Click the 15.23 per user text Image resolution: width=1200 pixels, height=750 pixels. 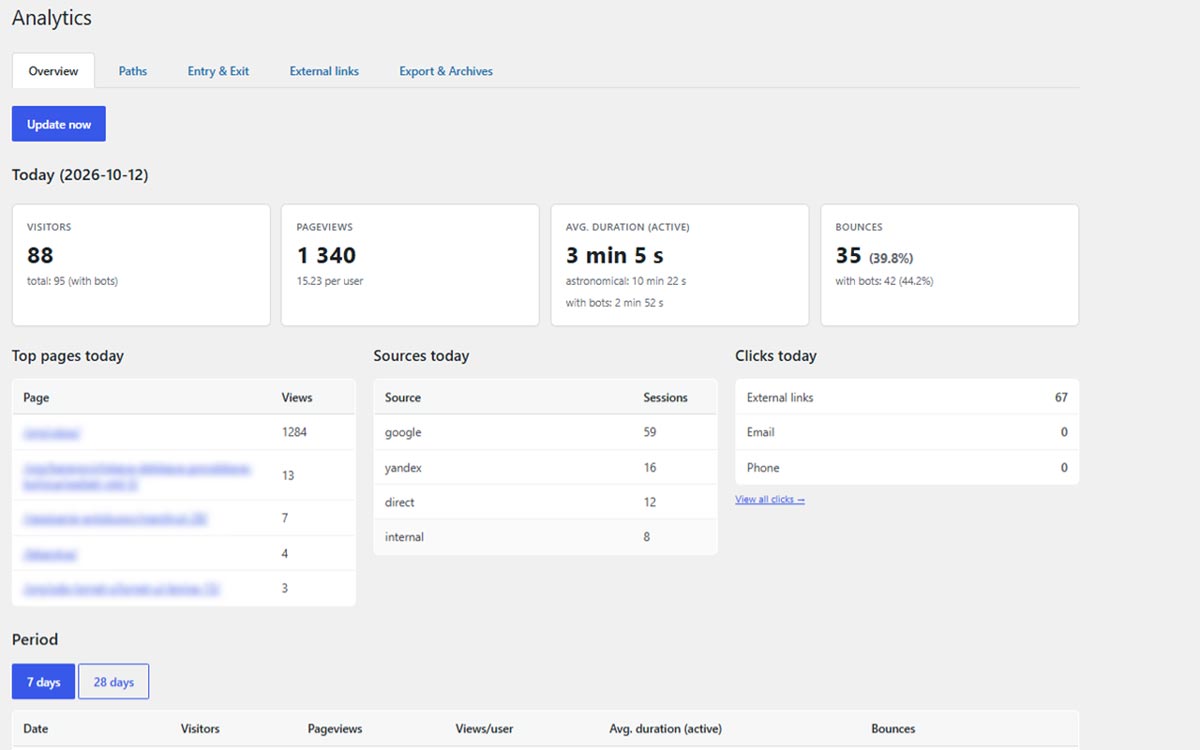(x=330, y=281)
